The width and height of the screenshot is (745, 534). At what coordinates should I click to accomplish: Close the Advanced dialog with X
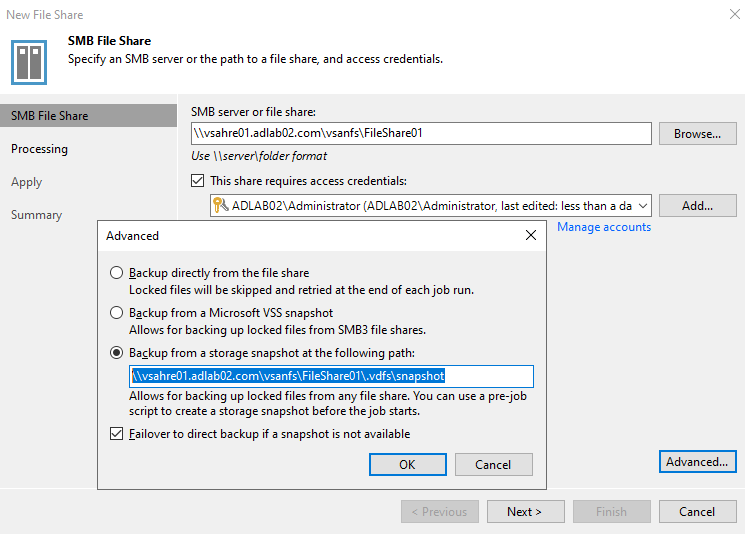531,235
